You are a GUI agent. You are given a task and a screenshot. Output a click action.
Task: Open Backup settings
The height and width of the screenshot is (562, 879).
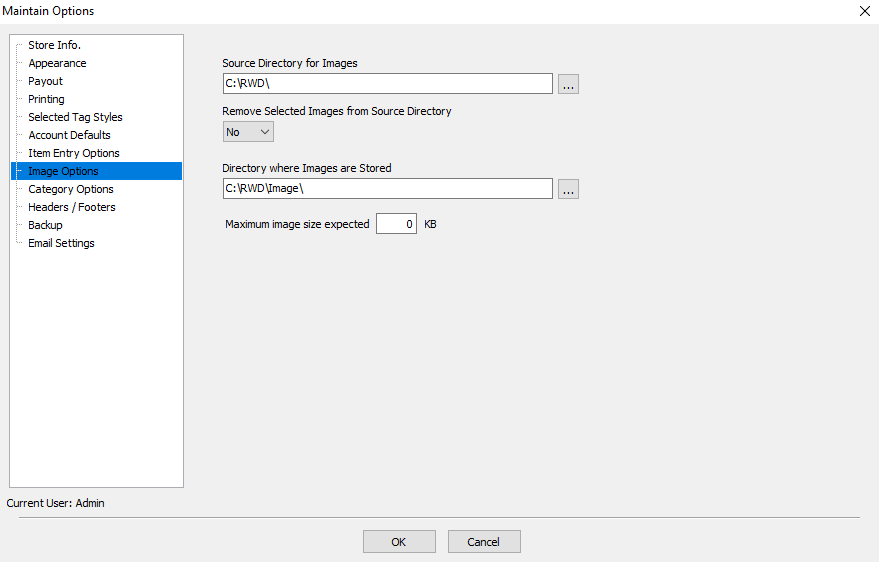(x=45, y=225)
